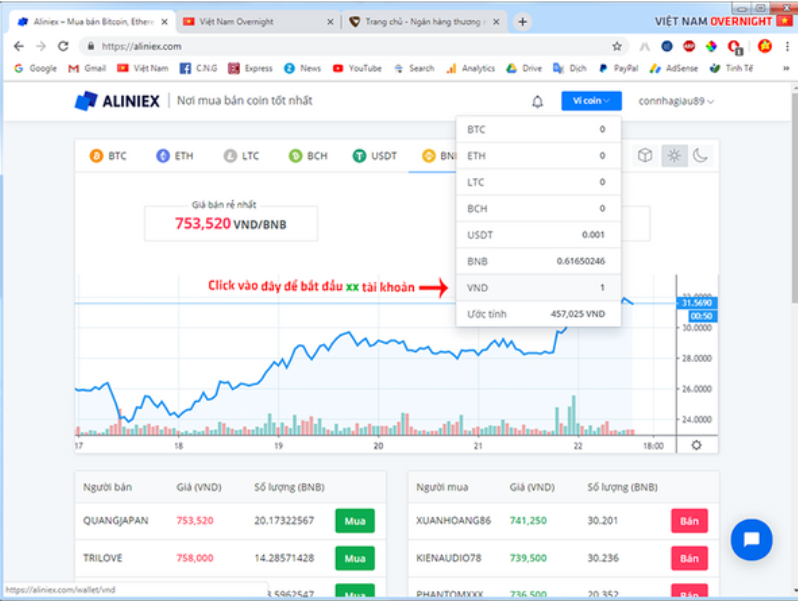This screenshot has width=798, height=601.
Task: Click the 31.5690 price marker on chart
Action: [x=697, y=303]
